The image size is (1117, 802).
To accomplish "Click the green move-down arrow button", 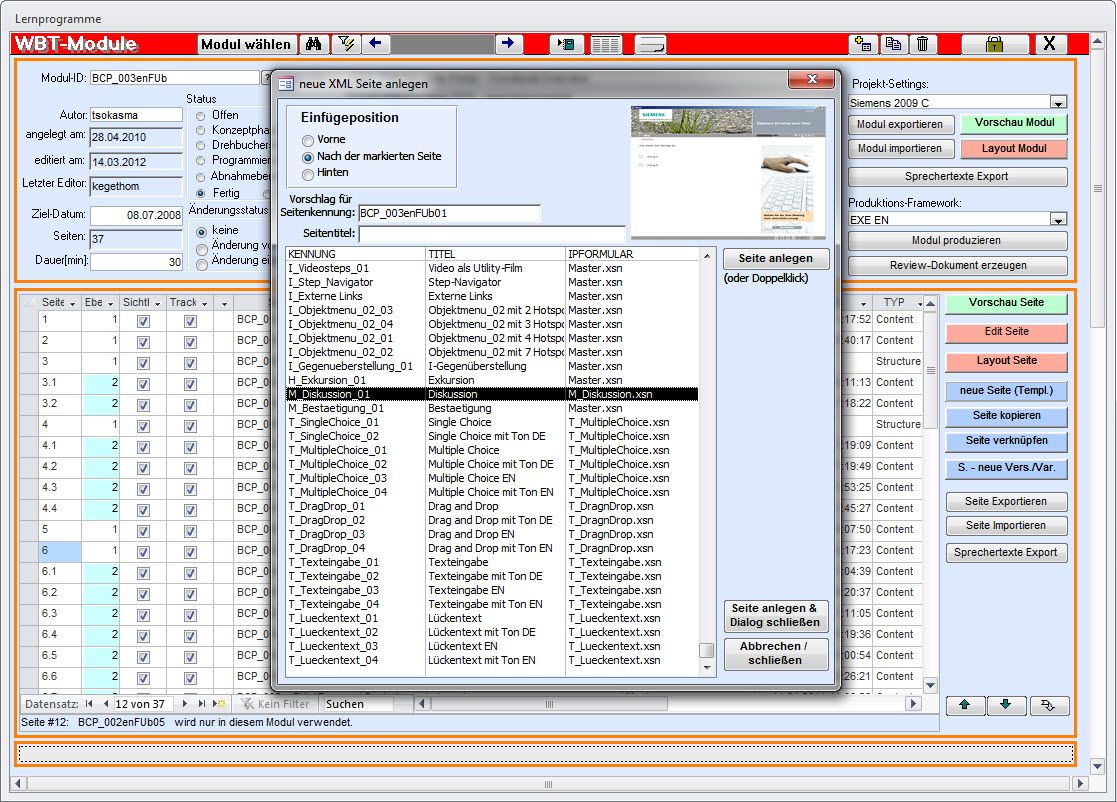I will [x=1005, y=705].
